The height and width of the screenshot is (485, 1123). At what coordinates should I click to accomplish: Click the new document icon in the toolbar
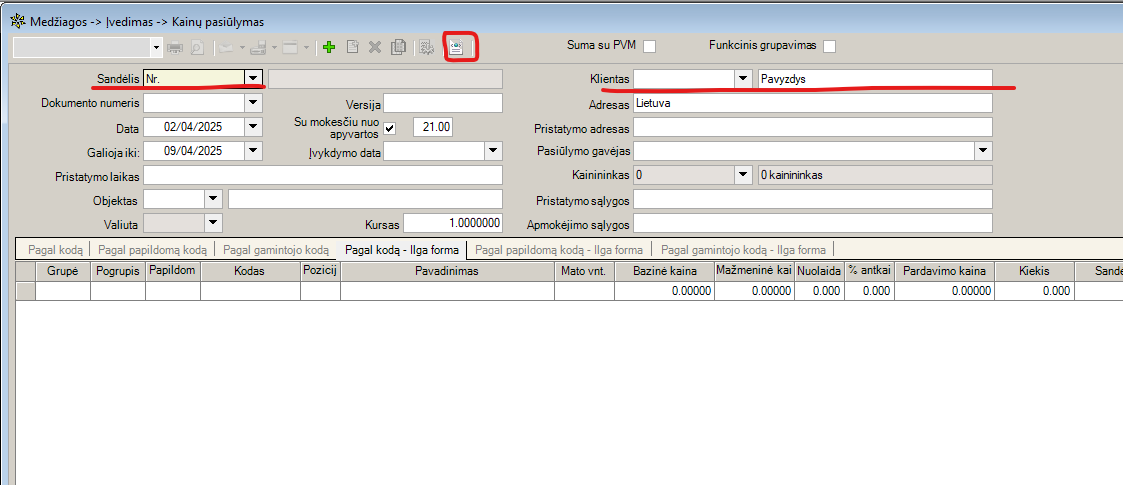[352, 47]
